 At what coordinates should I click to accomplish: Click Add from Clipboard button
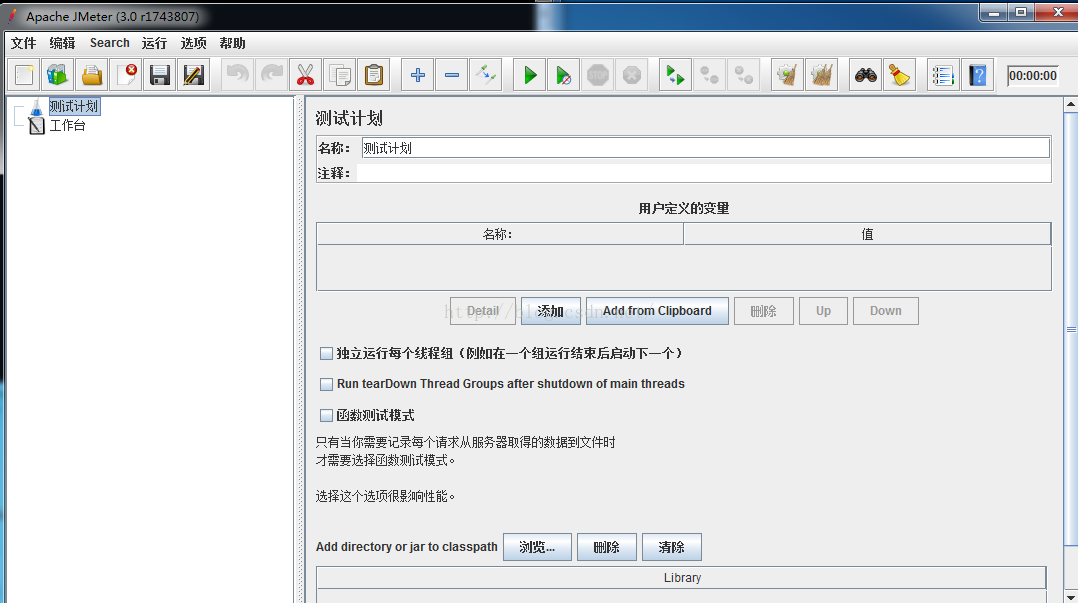[x=657, y=311]
